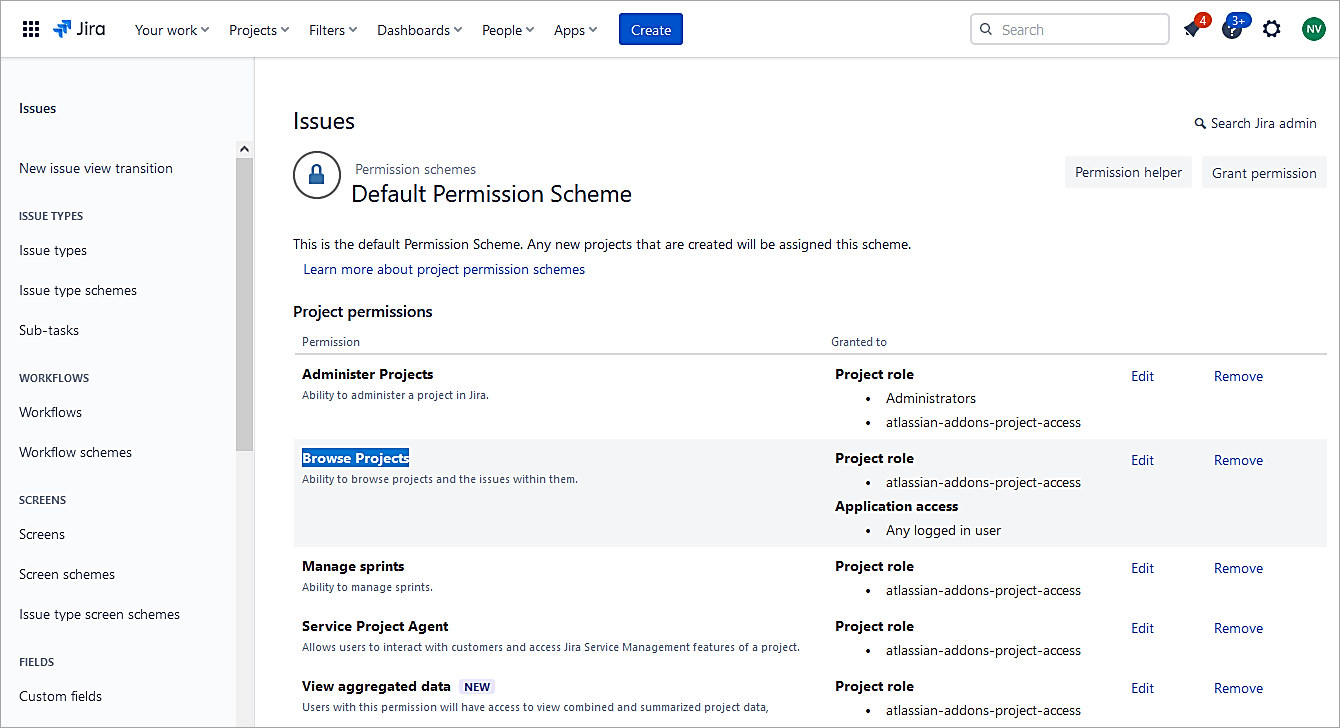
Task: Expand the Your work dropdown
Action: click(172, 30)
